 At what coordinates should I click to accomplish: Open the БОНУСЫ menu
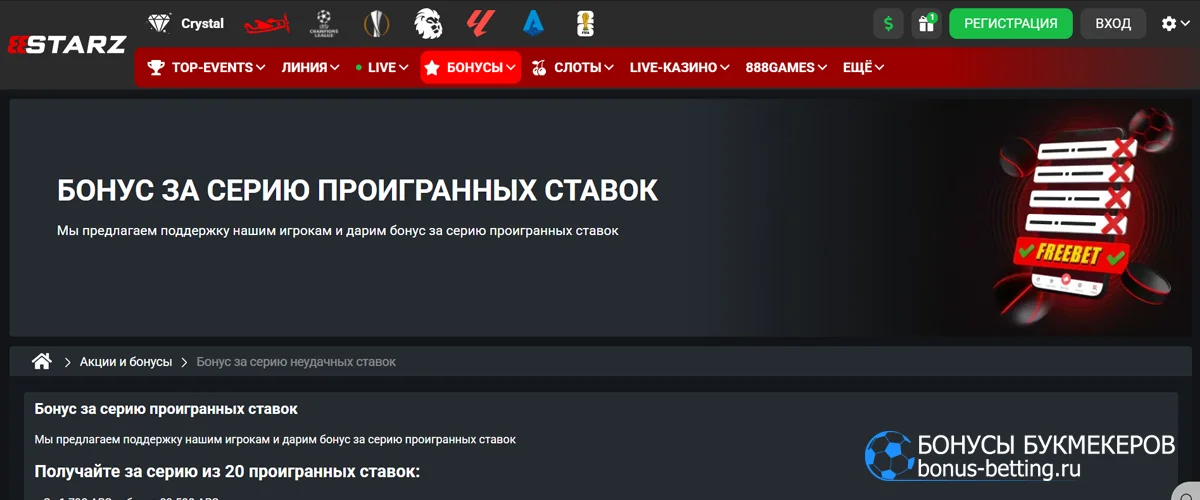(x=470, y=68)
